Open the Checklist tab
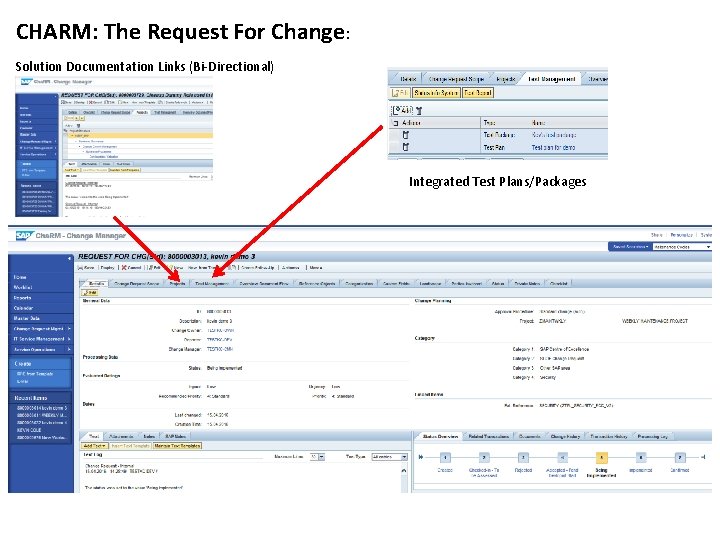This screenshot has width=720, height=540. (x=558, y=283)
